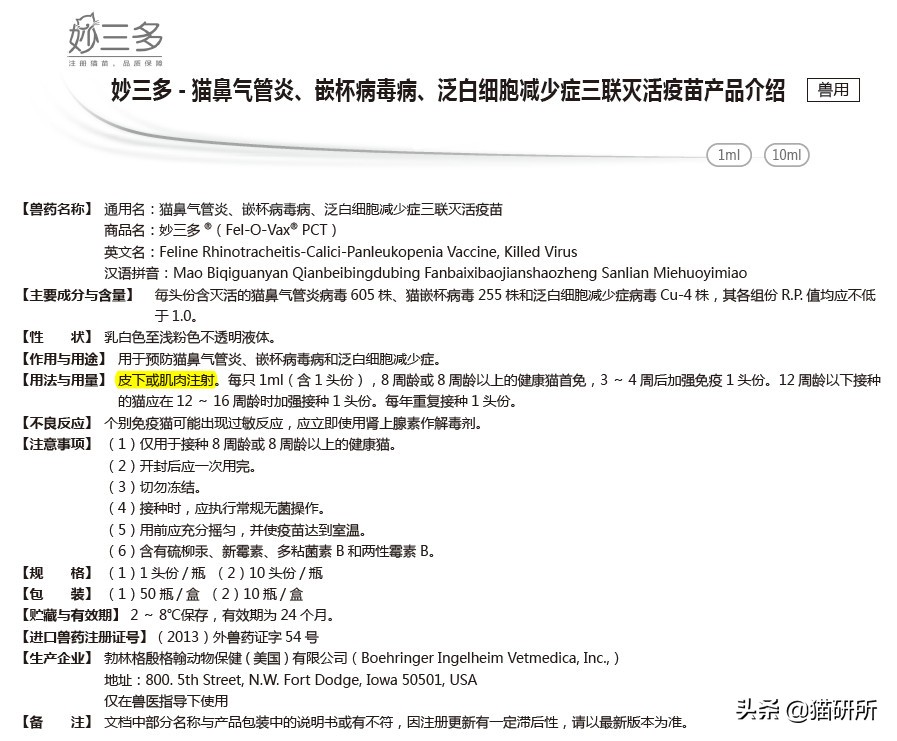The width and height of the screenshot is (897, 741).
Task: Click the product introduction page title
Action: point(448,90)
